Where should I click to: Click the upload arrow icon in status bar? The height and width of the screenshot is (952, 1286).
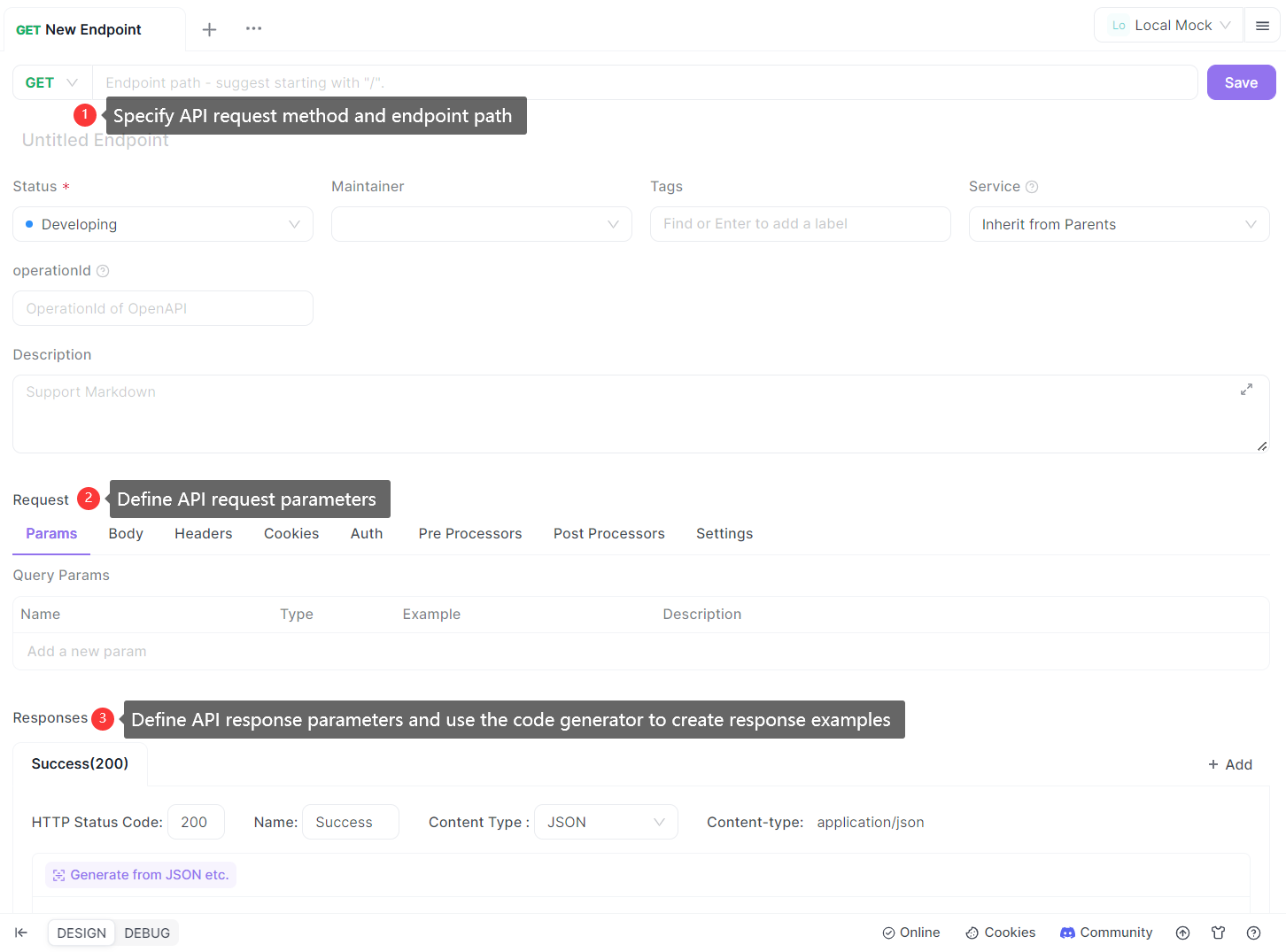pos(1182,933)
